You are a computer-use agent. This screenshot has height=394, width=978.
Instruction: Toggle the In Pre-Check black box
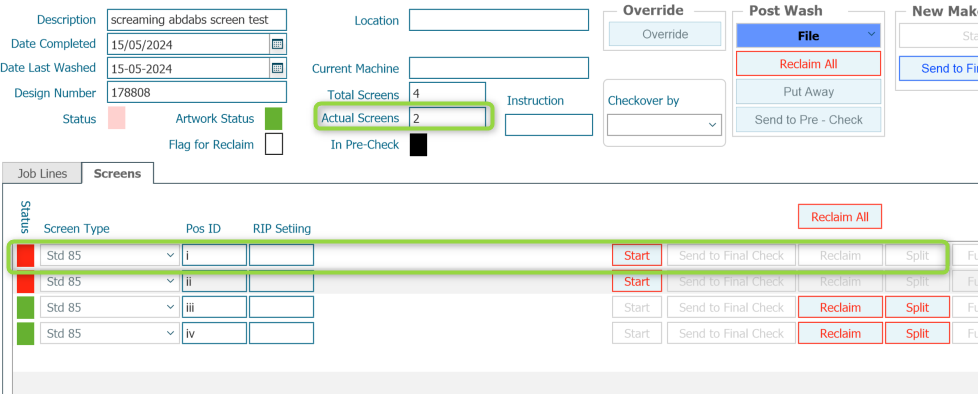tap(419, 145)
